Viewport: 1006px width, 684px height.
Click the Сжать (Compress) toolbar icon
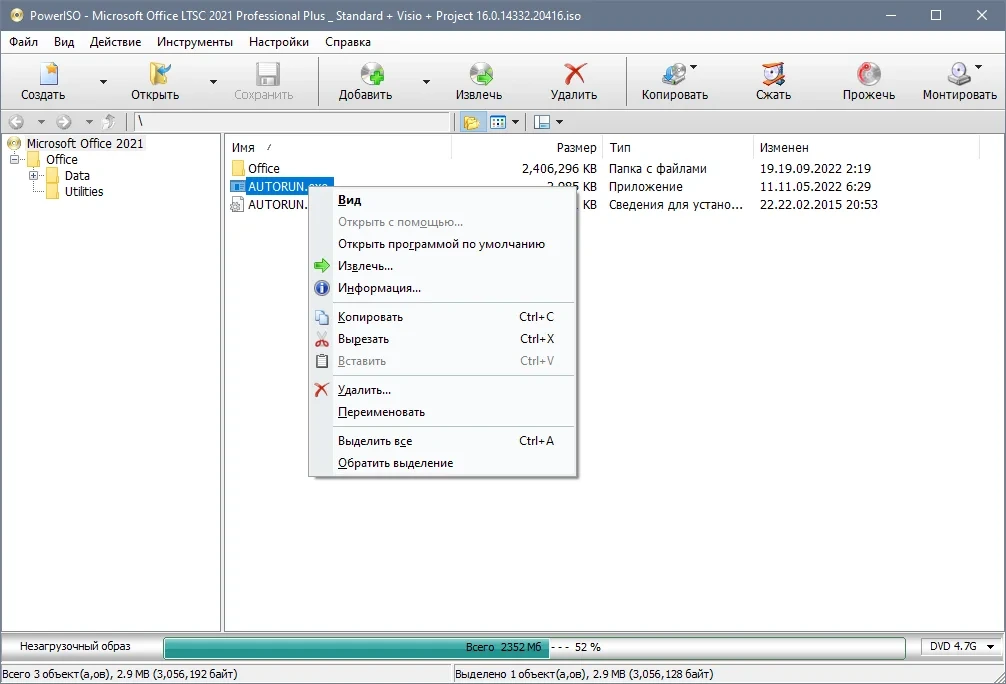tap(773, 74)
